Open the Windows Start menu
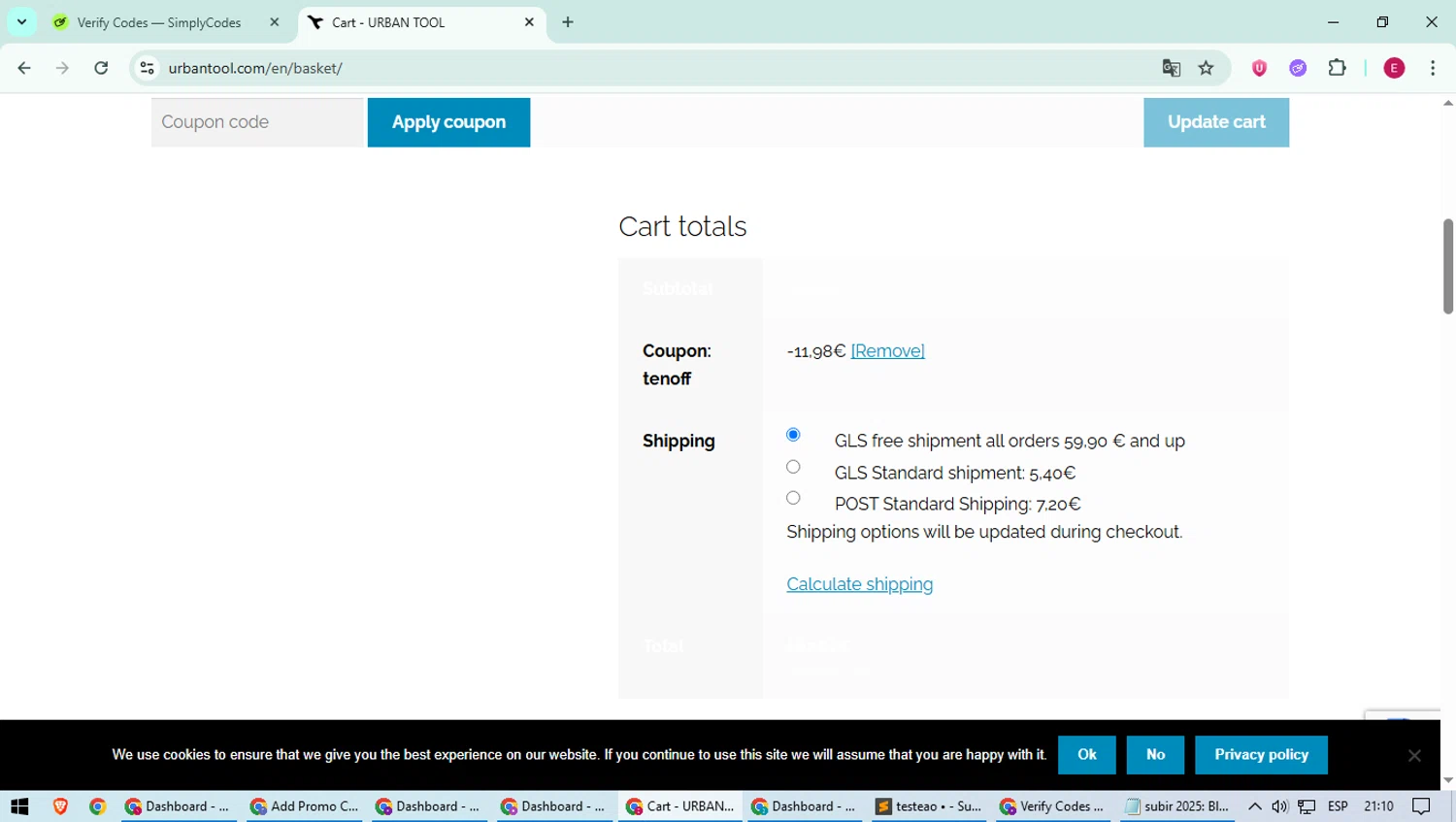 tap(19, 806)
